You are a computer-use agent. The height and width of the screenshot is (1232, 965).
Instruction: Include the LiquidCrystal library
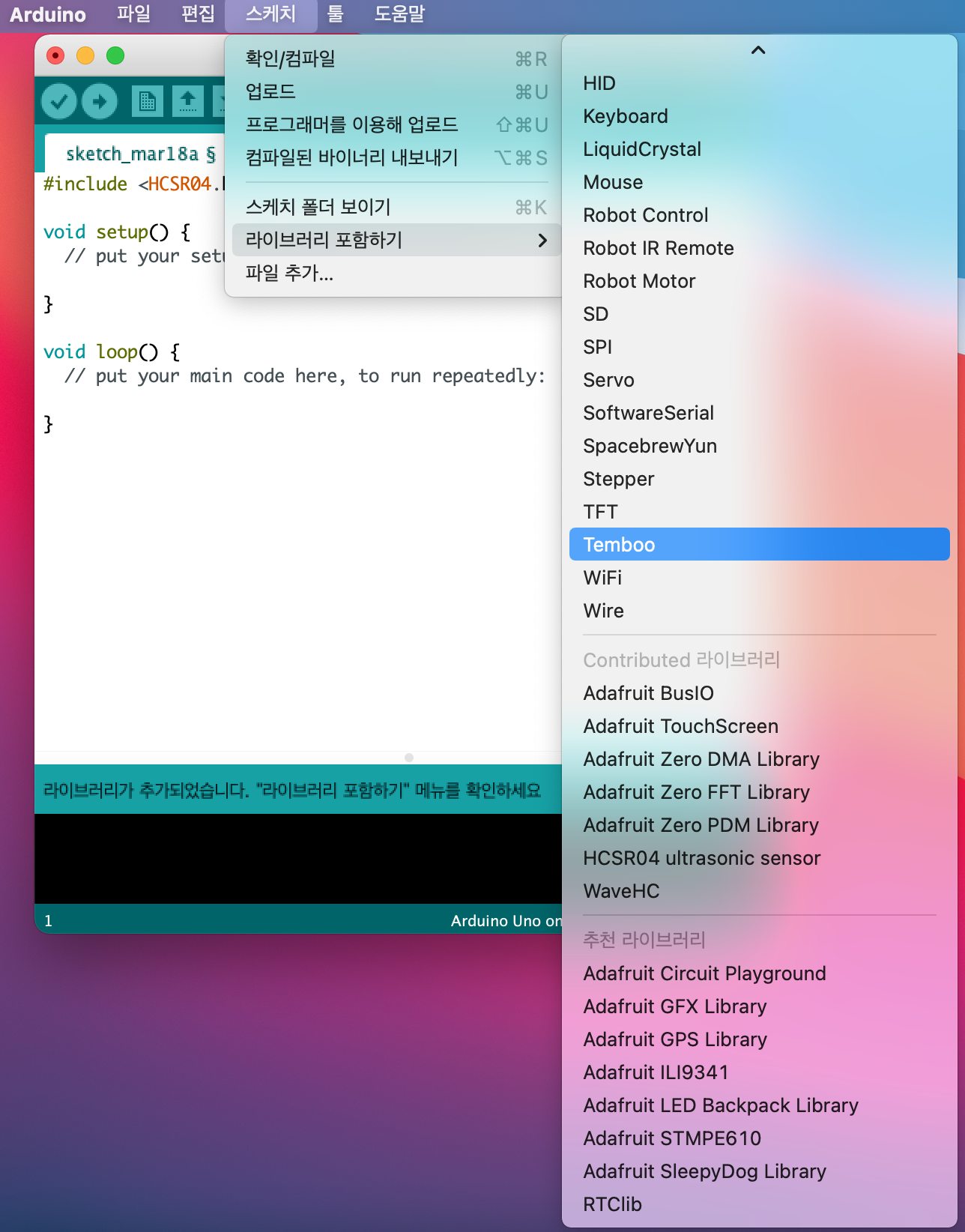(x=760, y=149)
